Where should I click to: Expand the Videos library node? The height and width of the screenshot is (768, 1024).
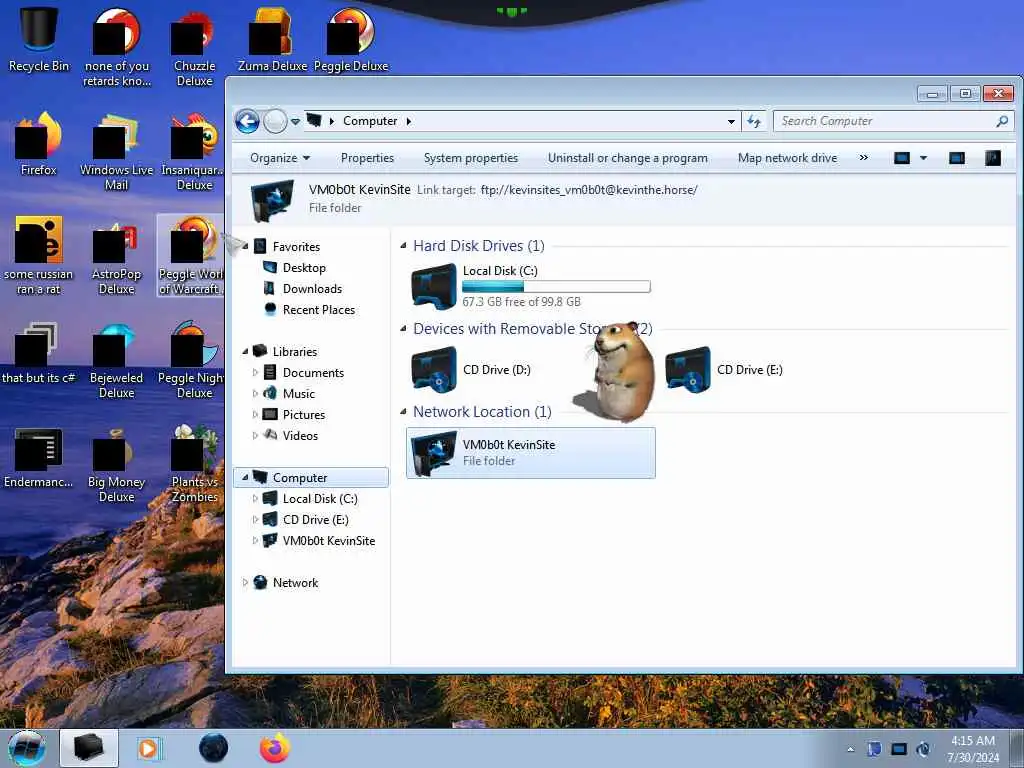pyautogui.click(x=255, y=435)
